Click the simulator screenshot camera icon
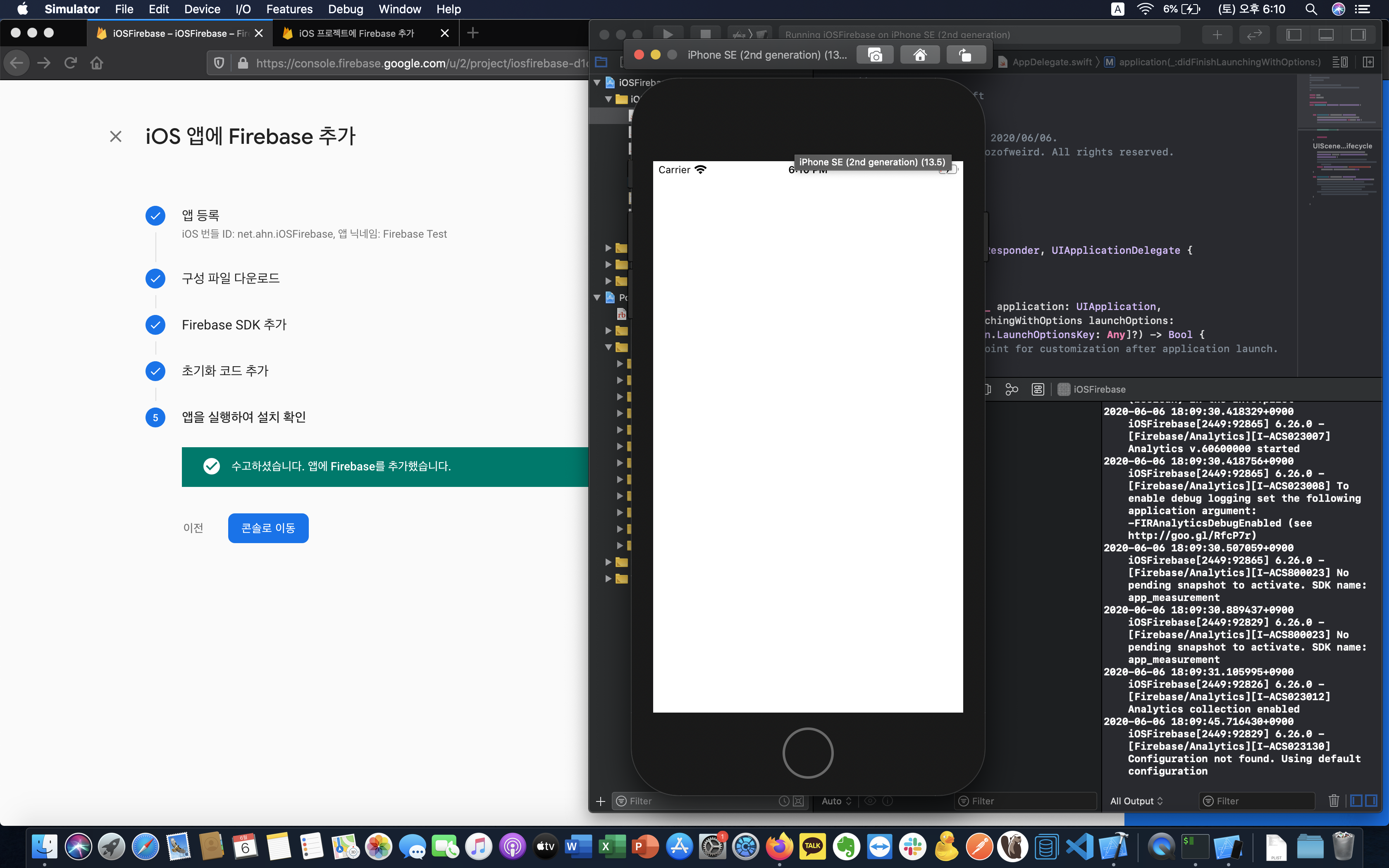Viewport: 1389px width, 868px height. [x=875, y=55]
